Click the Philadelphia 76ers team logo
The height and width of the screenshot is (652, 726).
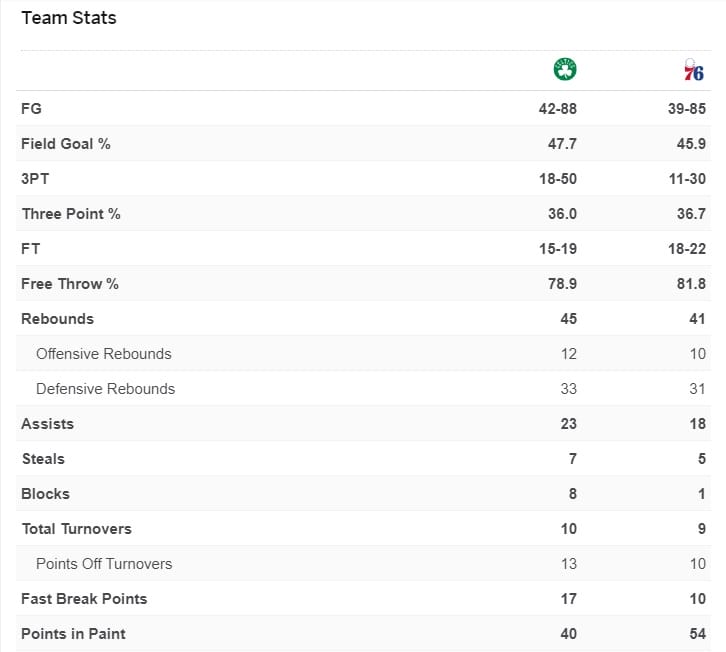pyautogui.click(x=694, y=70)
